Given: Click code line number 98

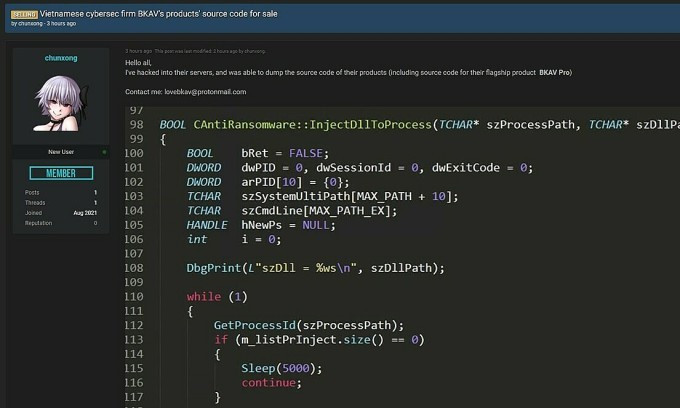Looking at the screenshot, I should click(x=136, y=124).
